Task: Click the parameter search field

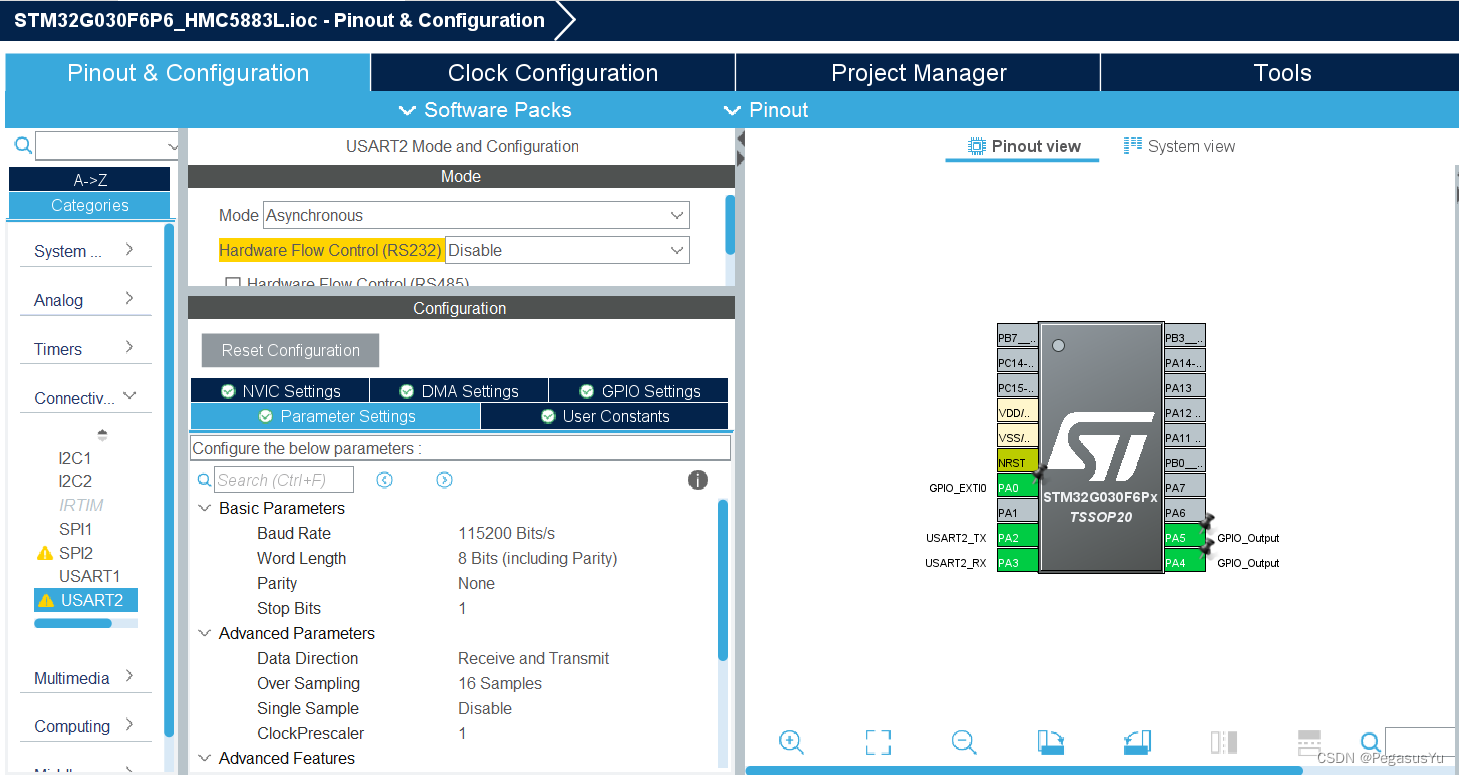Action: click(284, 480)
